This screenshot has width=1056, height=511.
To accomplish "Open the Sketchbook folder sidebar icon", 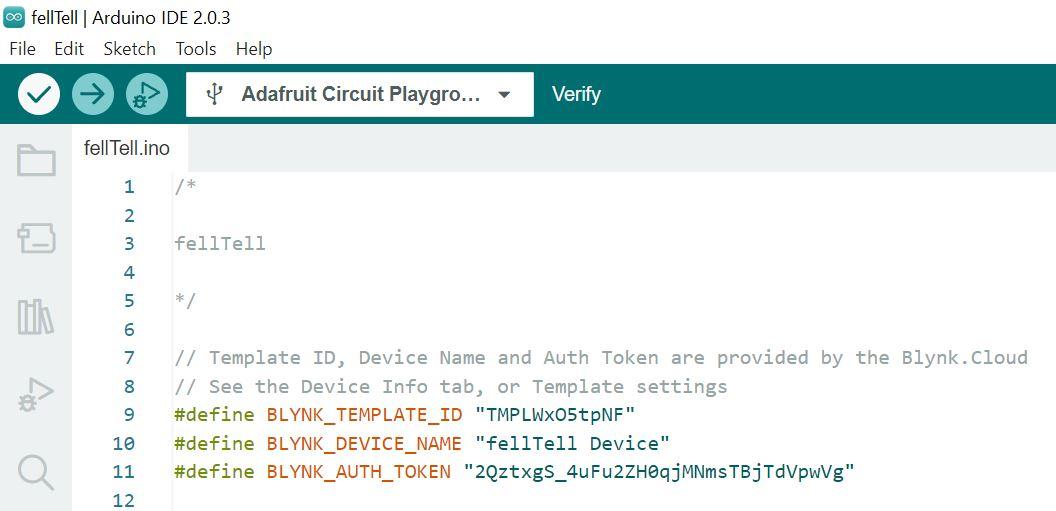I will pyautogui.click(x=36, y=160).
